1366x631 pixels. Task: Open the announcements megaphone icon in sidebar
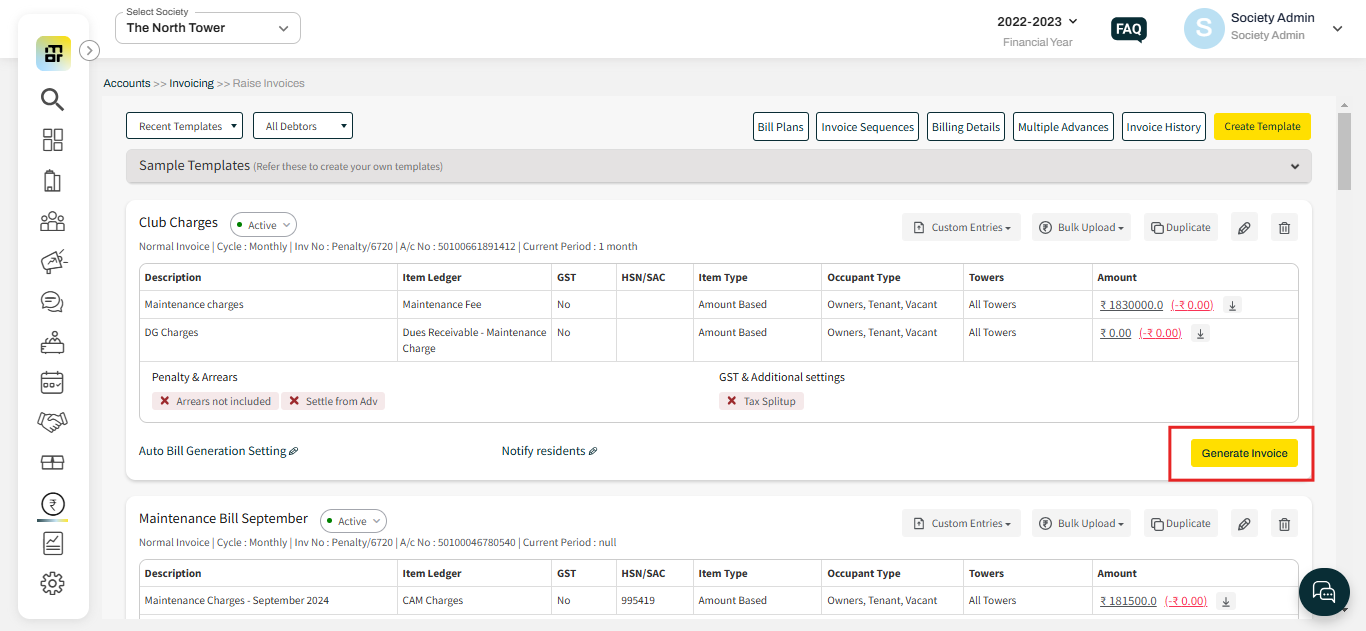coord(52,262)
